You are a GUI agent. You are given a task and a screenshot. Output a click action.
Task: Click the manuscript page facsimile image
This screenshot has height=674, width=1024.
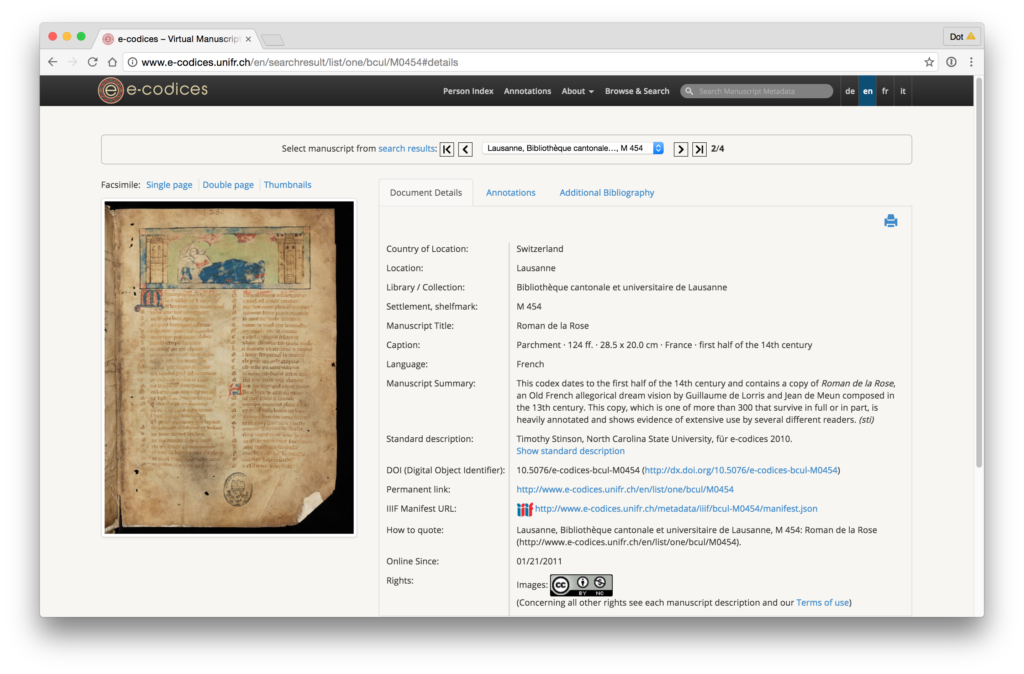click(x=229, y=368)
